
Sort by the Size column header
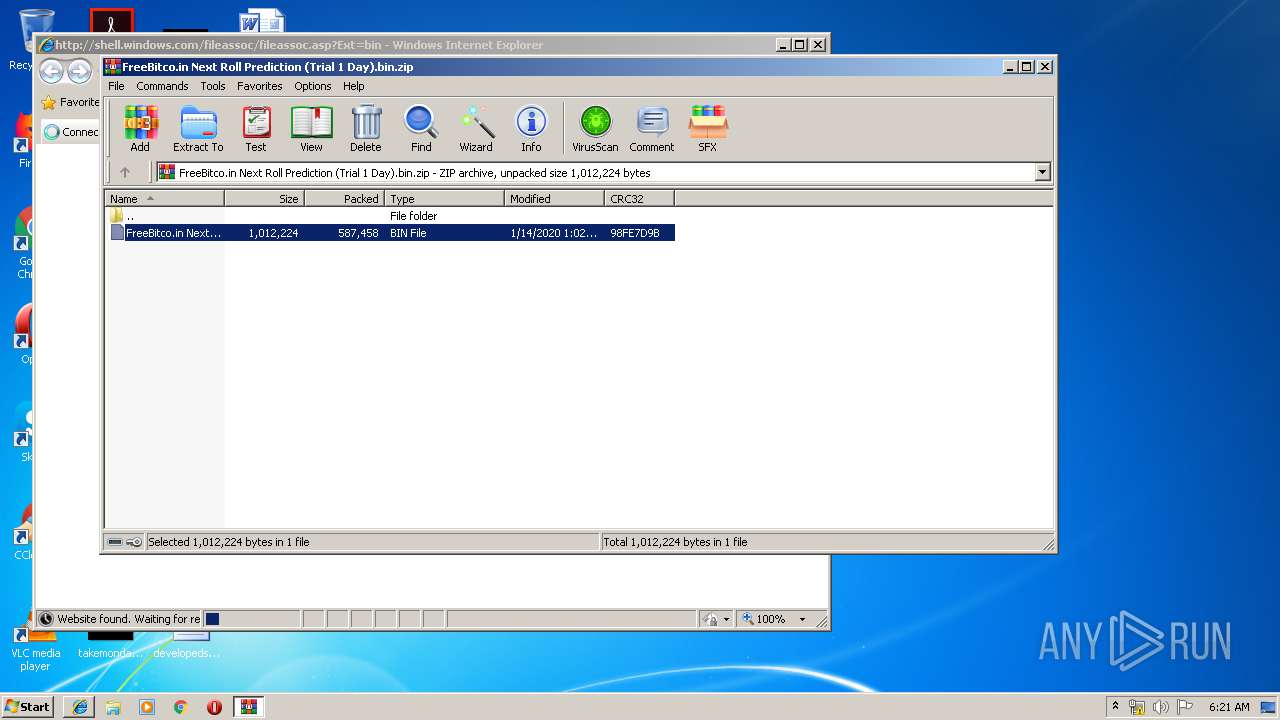(x=264, y=199)
